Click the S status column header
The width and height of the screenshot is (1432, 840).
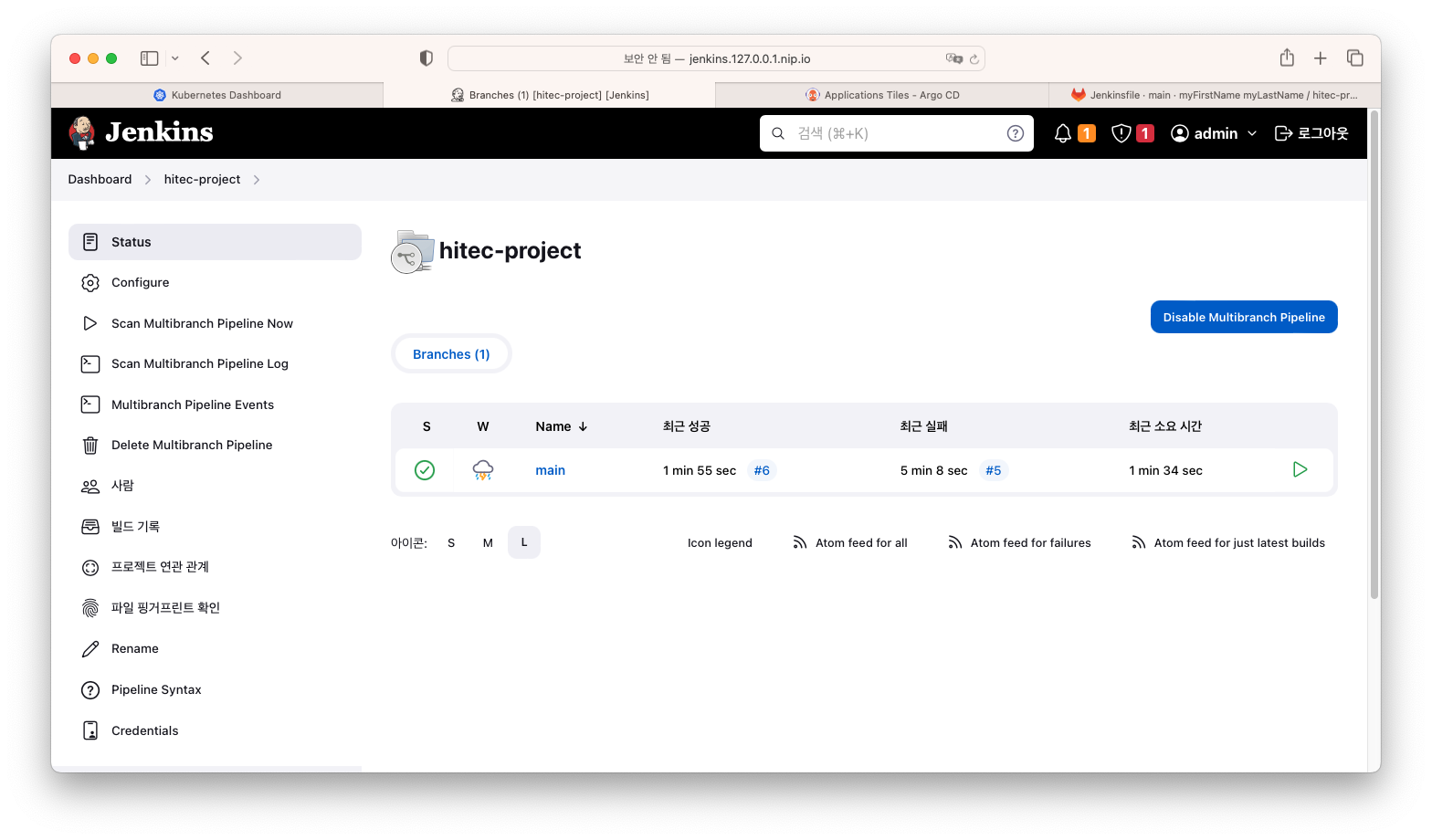click(426, 426)
